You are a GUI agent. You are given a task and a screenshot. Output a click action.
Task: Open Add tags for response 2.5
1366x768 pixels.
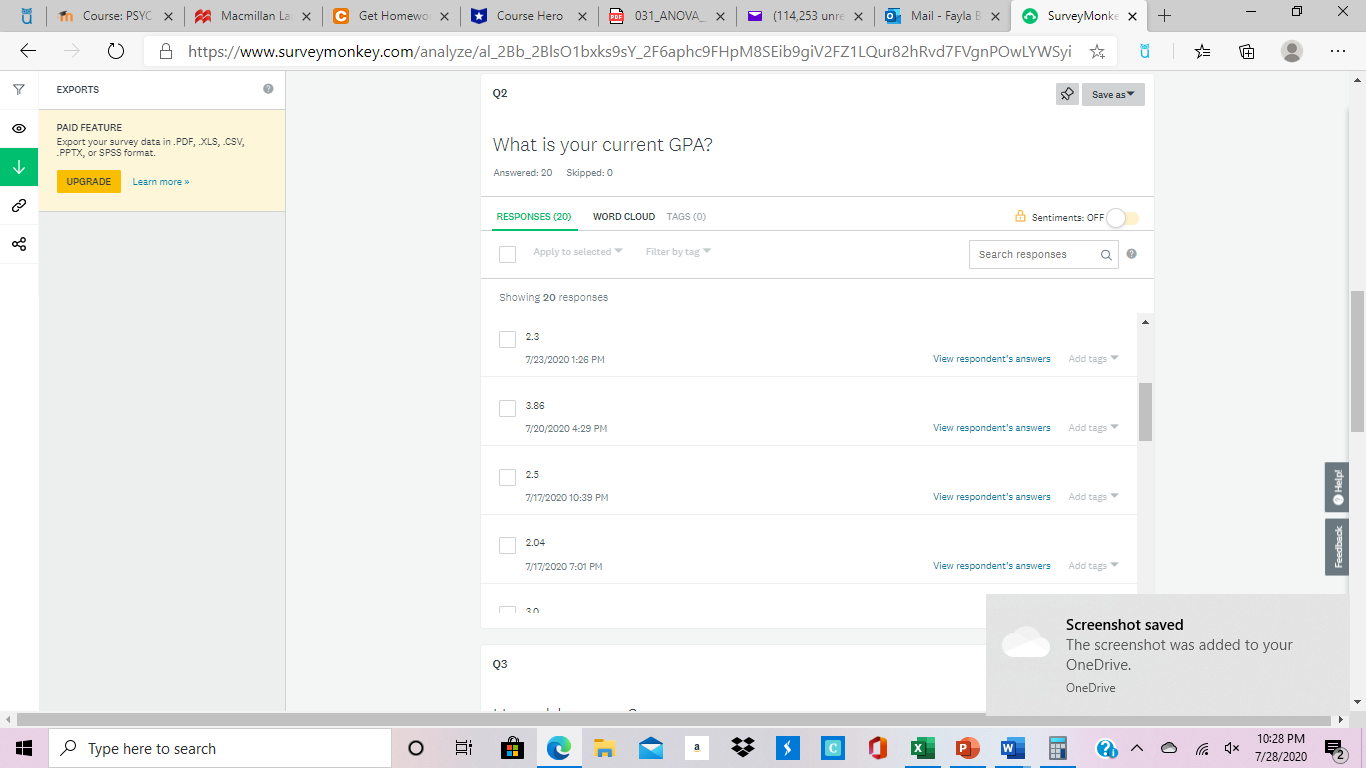click(1093, 497)
